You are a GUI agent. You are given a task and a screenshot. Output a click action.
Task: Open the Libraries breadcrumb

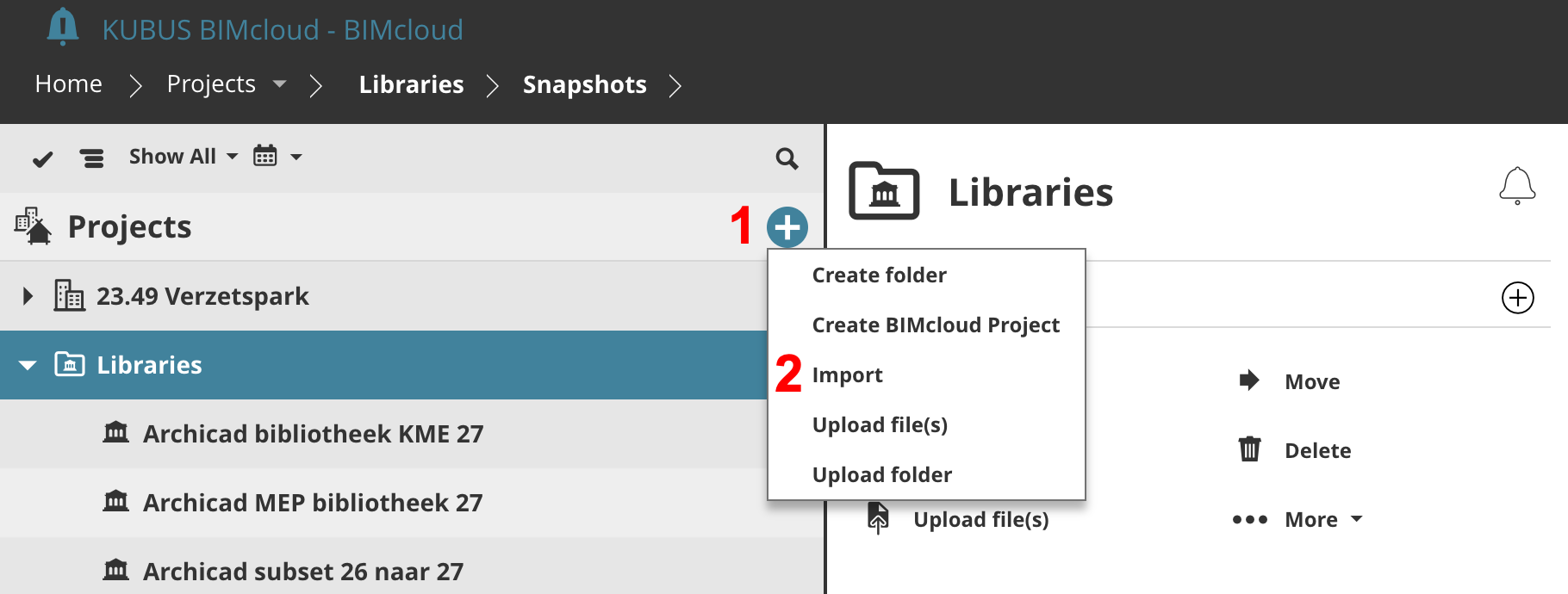pos(412,84)
